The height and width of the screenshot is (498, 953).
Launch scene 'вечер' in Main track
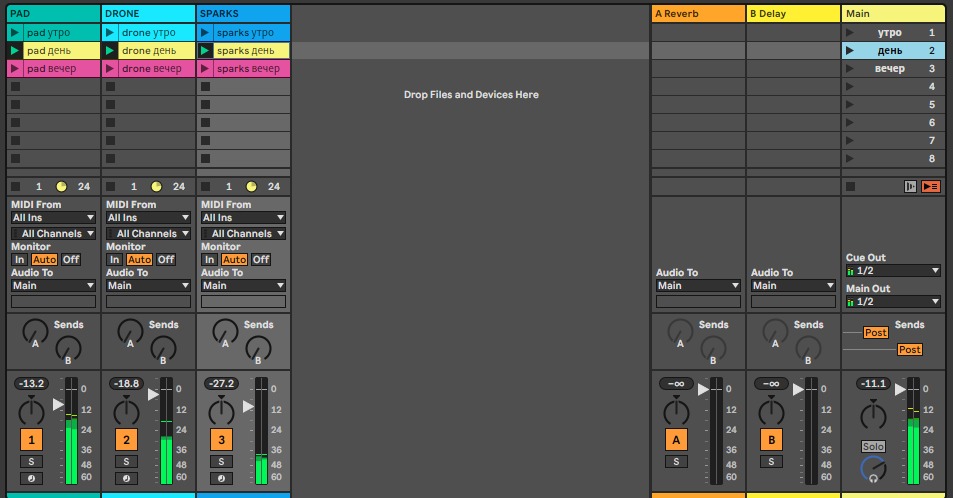[x=850, y=69]
